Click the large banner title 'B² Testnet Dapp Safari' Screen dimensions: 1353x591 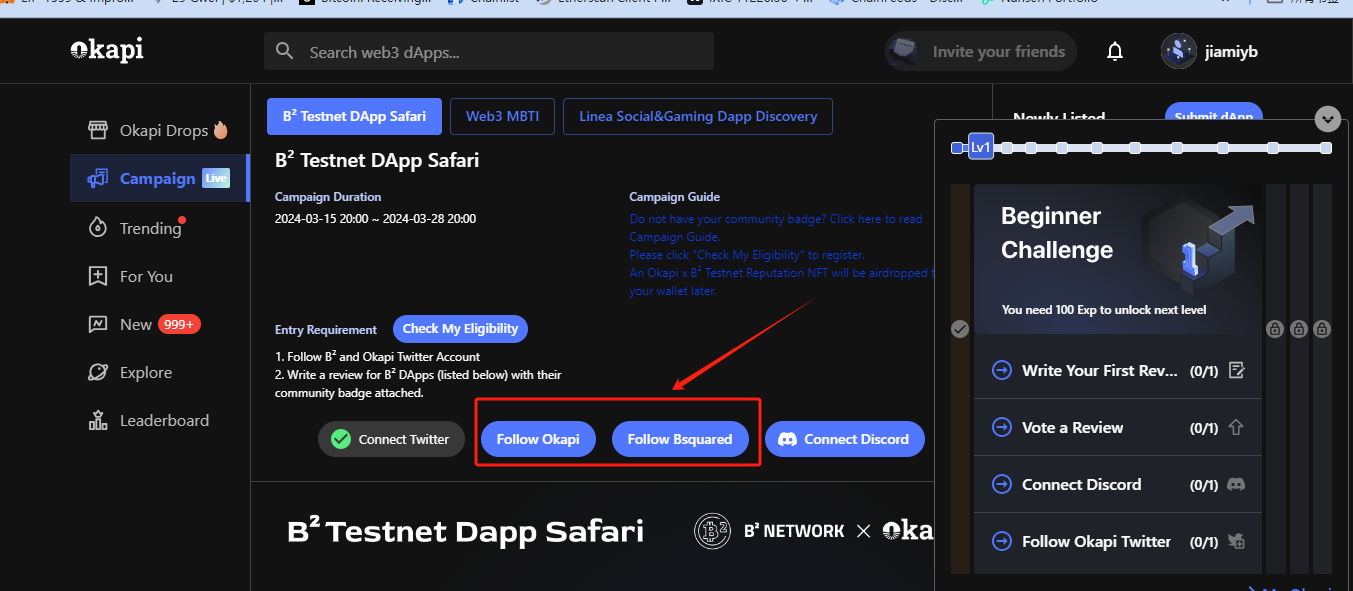click(465, 531)
